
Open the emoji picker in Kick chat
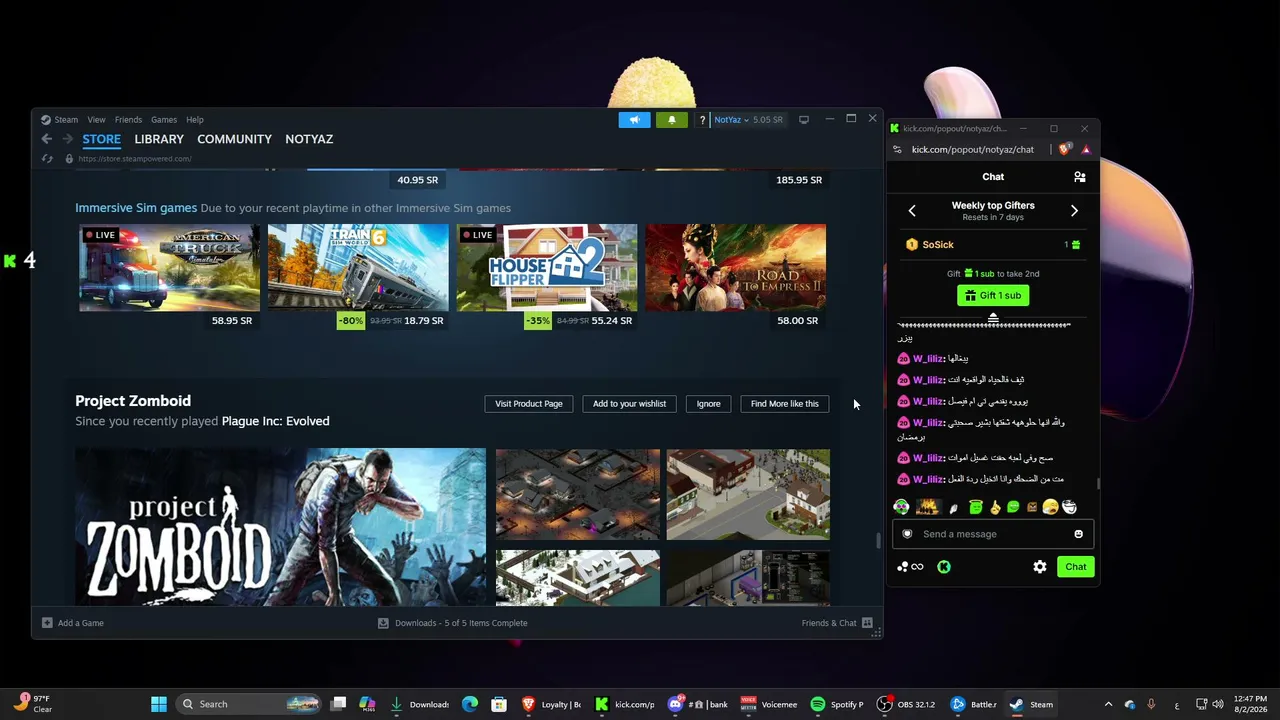click(x=1078, y=534)
